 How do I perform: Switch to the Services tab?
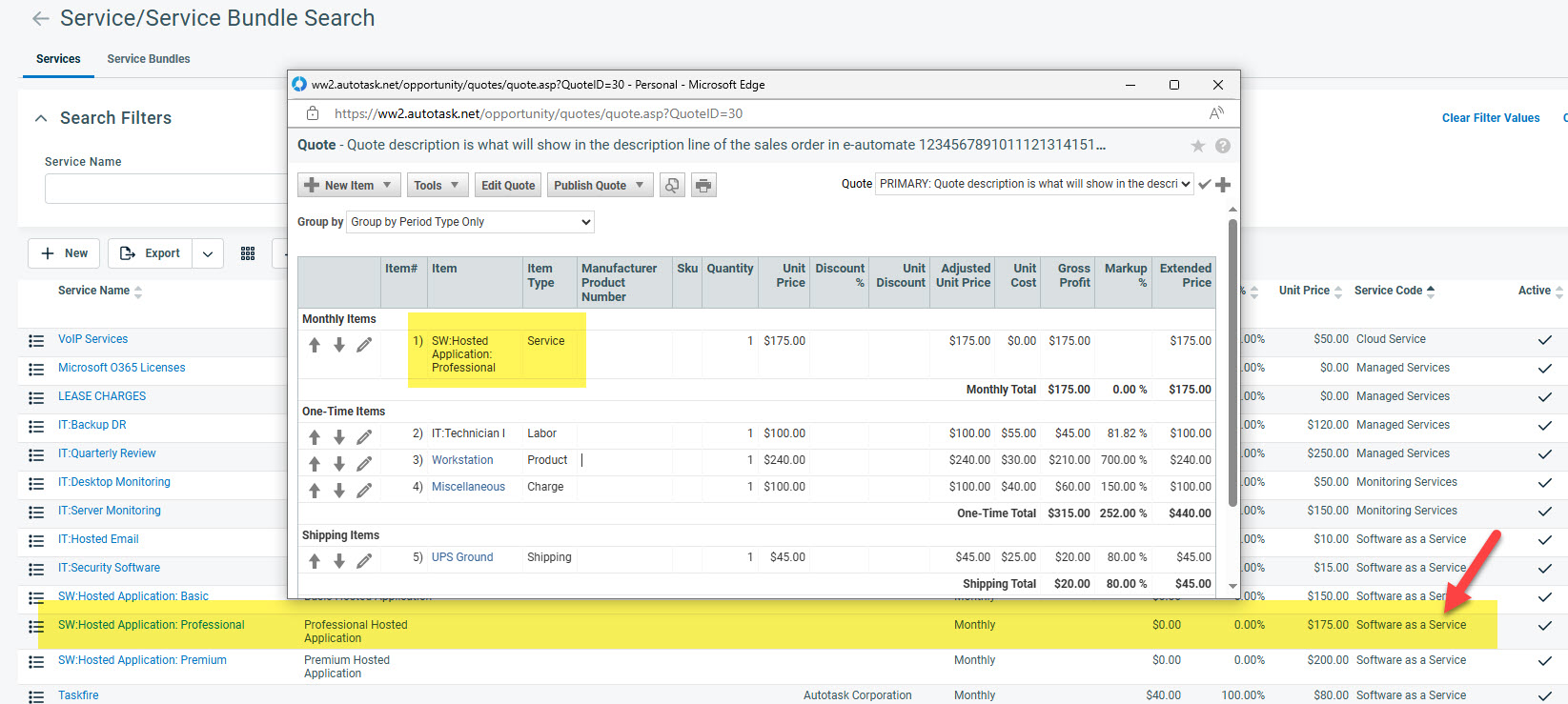58,59
